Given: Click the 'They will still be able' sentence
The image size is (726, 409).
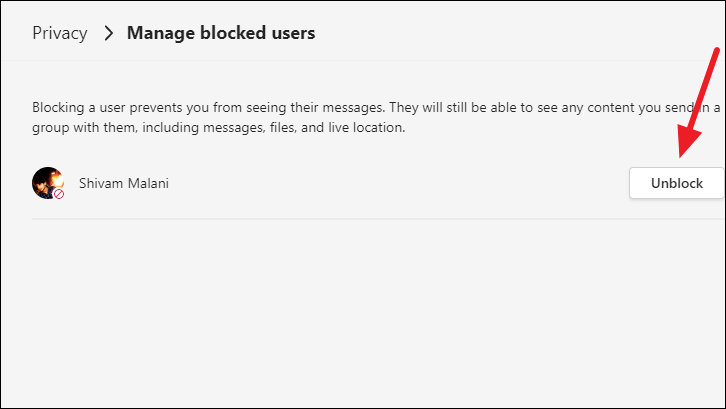Looking at the screenshot, I should (x=555, y=107).
